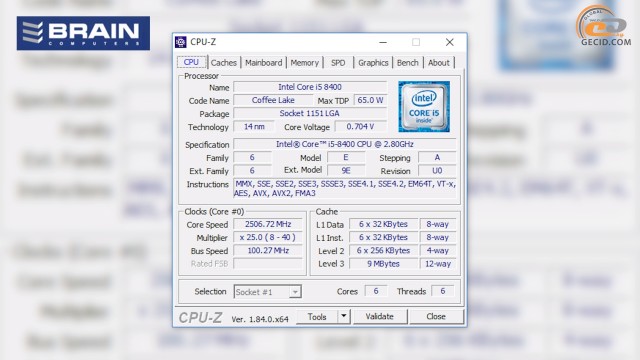Open the Tools dropdown arrow

click(x=344, y=316)
